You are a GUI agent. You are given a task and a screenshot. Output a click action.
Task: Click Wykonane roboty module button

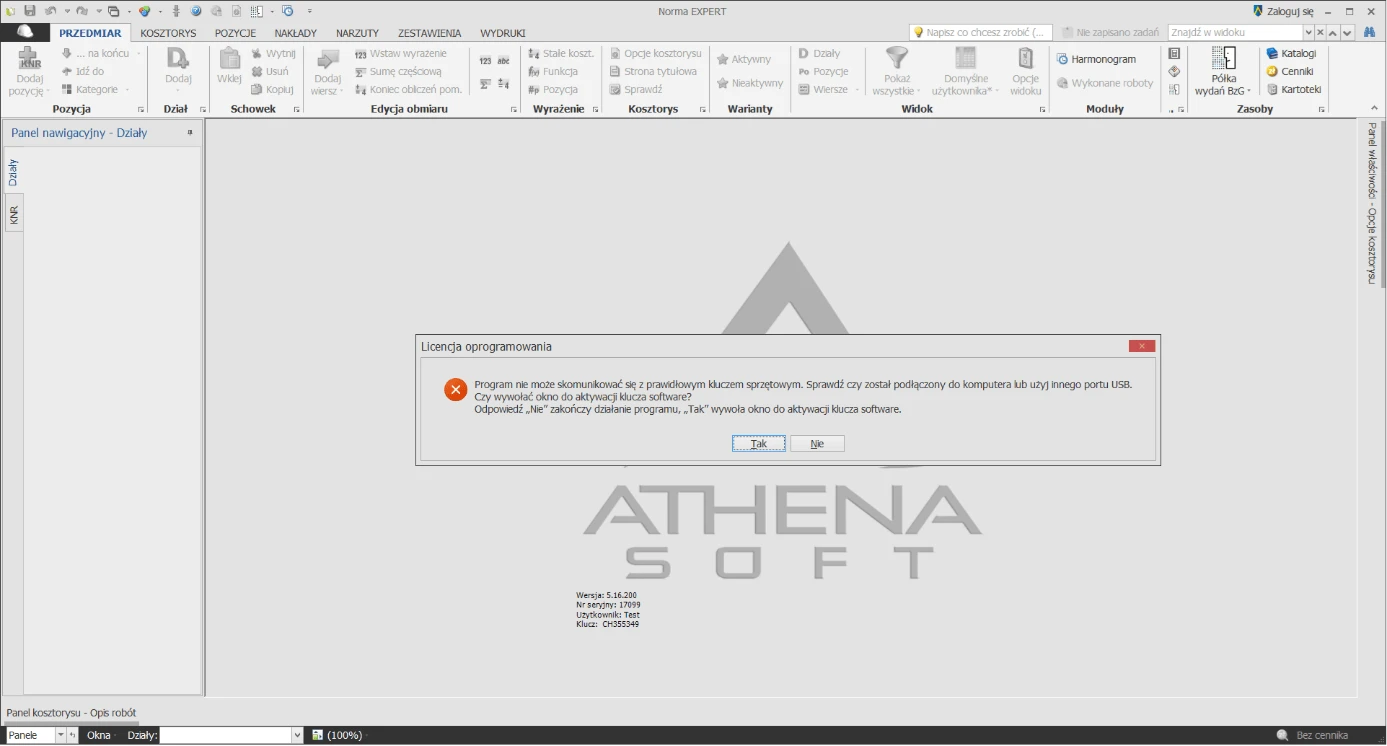[1105, 83]
